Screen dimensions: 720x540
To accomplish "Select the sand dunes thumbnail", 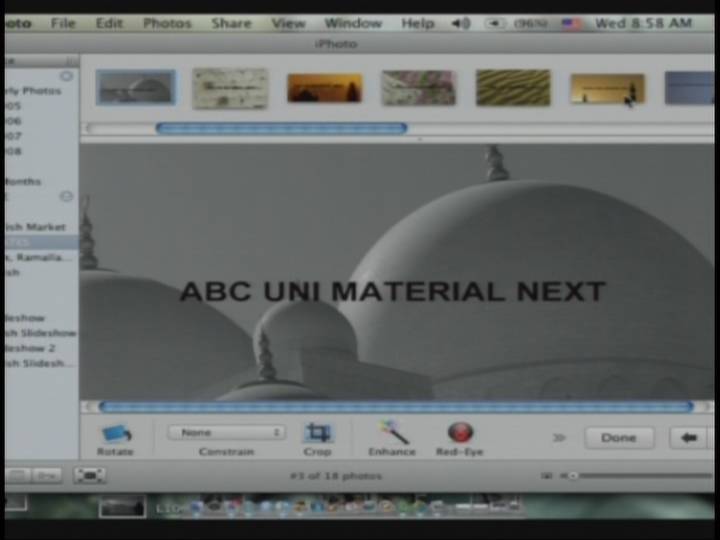I will (x=513, y=88).
